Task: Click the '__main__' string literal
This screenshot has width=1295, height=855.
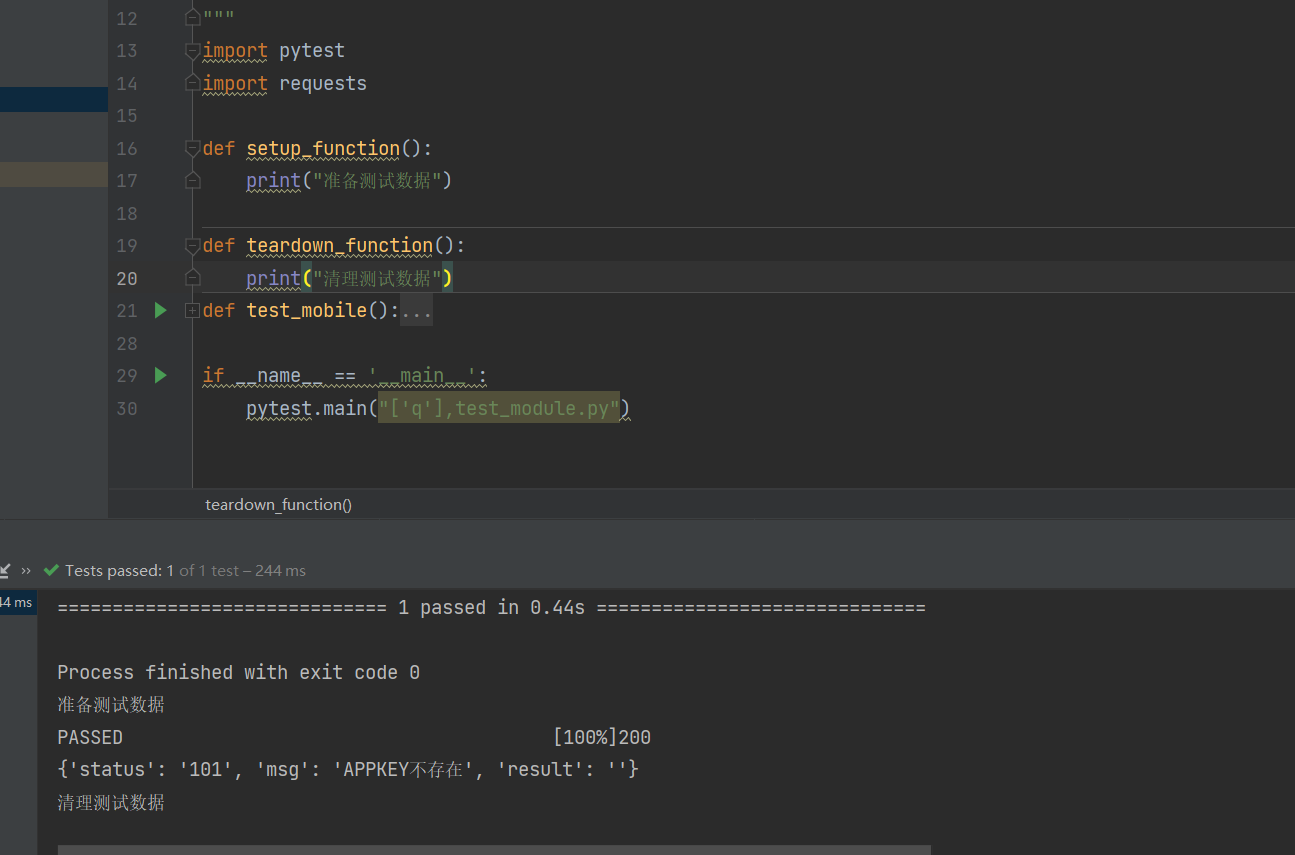Action: [422, 376]
